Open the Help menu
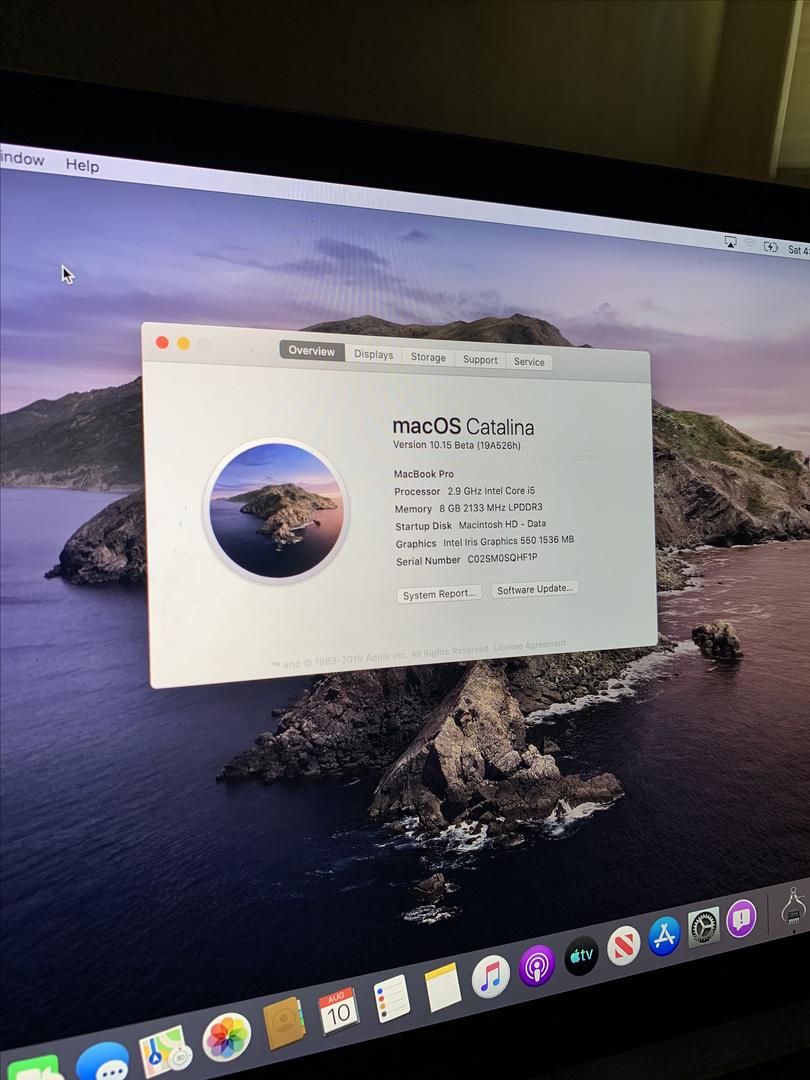Image resolution: width=810 pixels, height=1080 pixels. click(x=82, y=165)
